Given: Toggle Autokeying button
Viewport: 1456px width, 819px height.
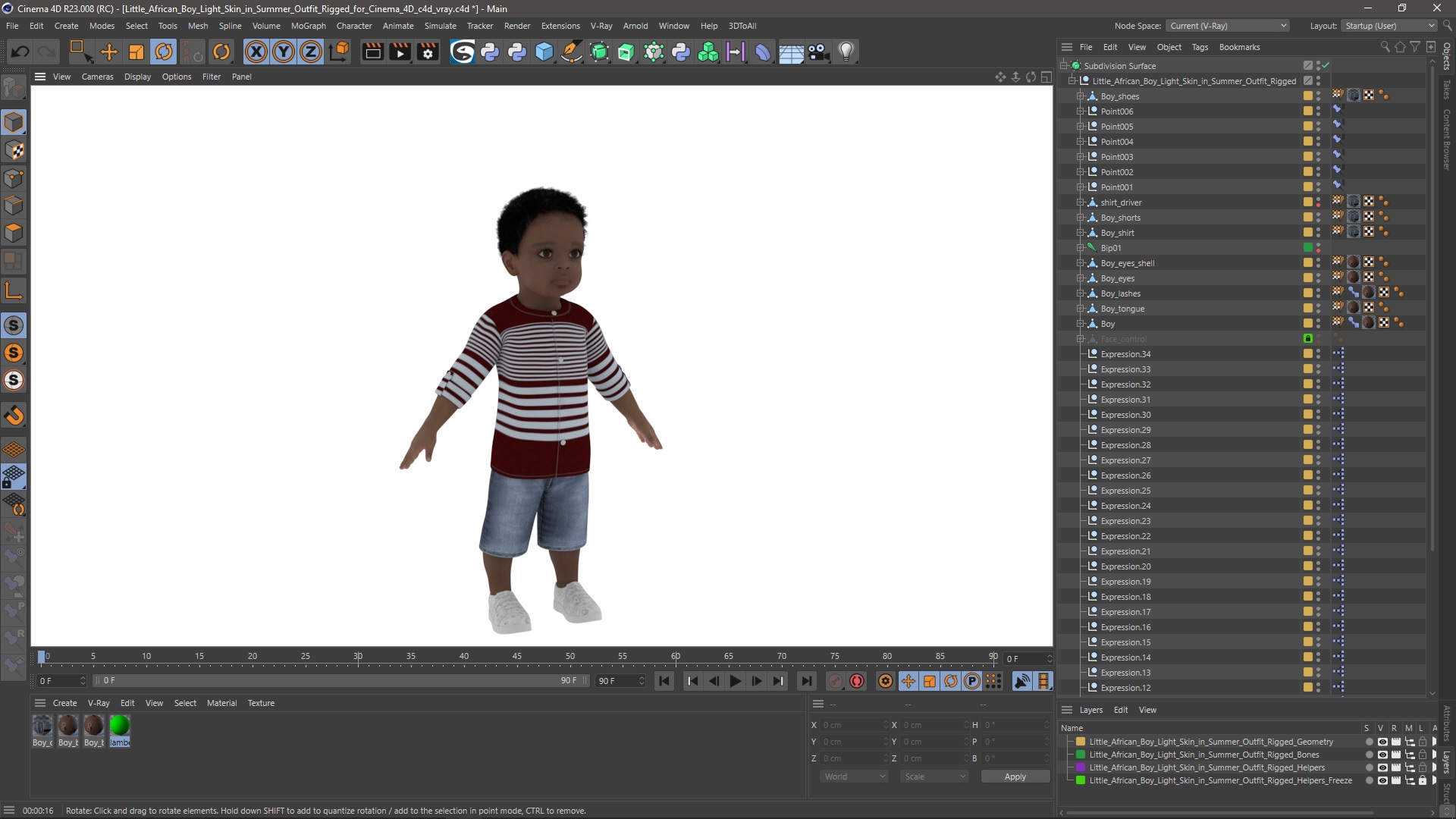Looking at the screenshot, I should [x=857, y=681].
